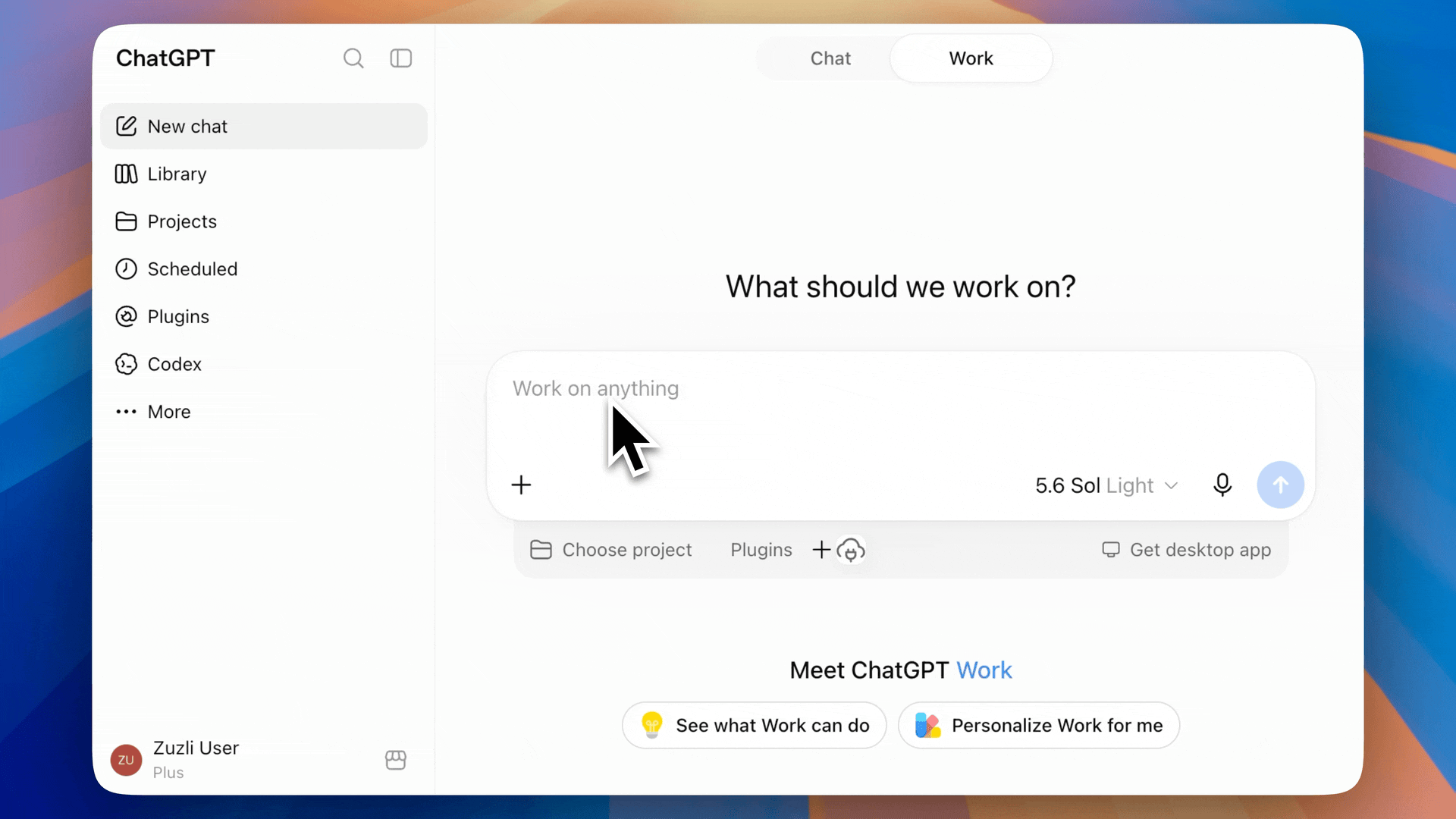Click Personalize Work for me
Image resolution: width=1456 pixels, height=819 pixels.
pyautogui.click(x=1039, y=726)
